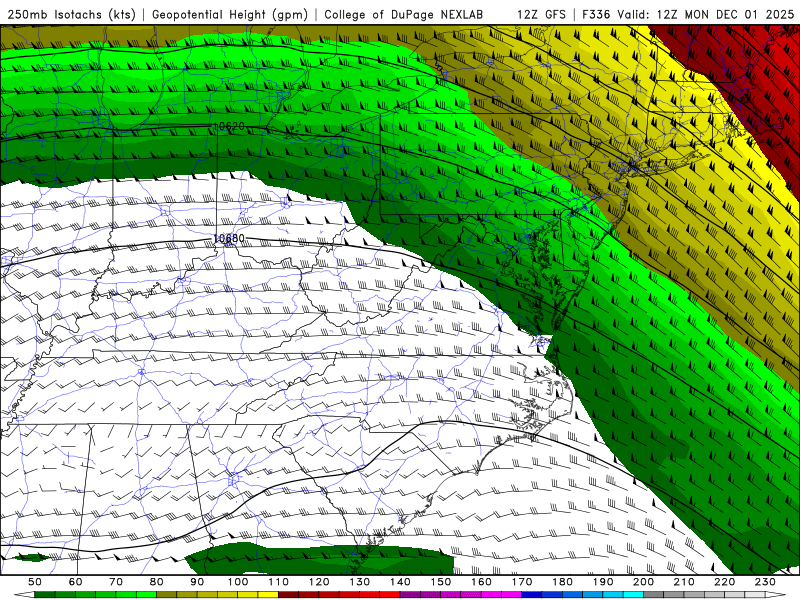Click the 130 label on the color scale

click(359, 582)
